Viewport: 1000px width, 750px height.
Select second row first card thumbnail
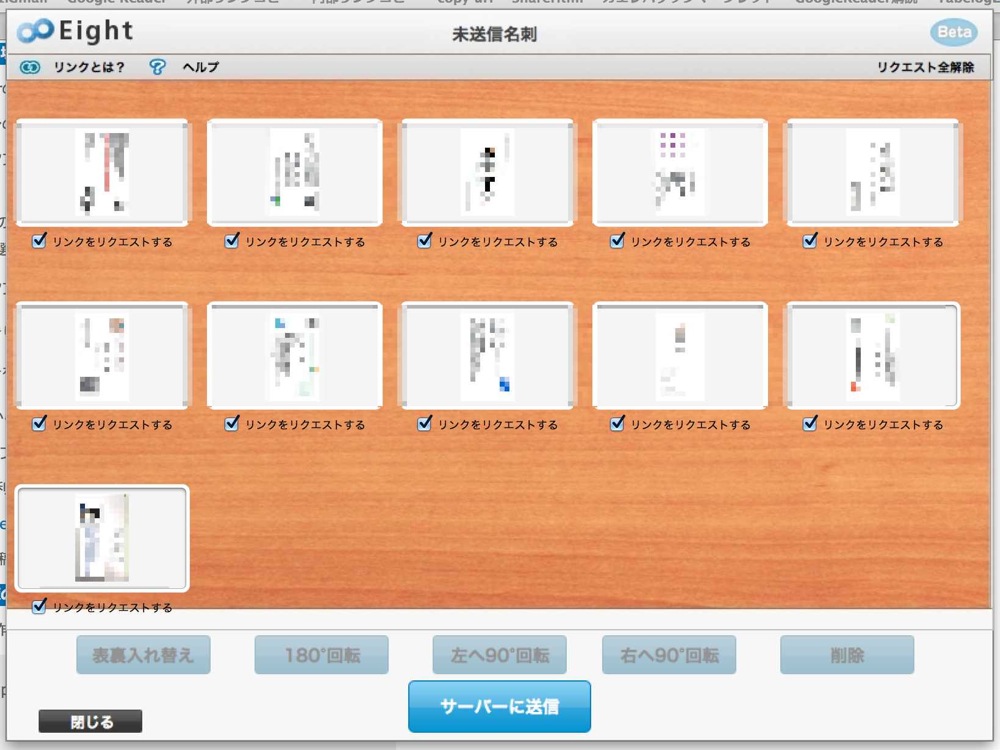click(102, 355)
